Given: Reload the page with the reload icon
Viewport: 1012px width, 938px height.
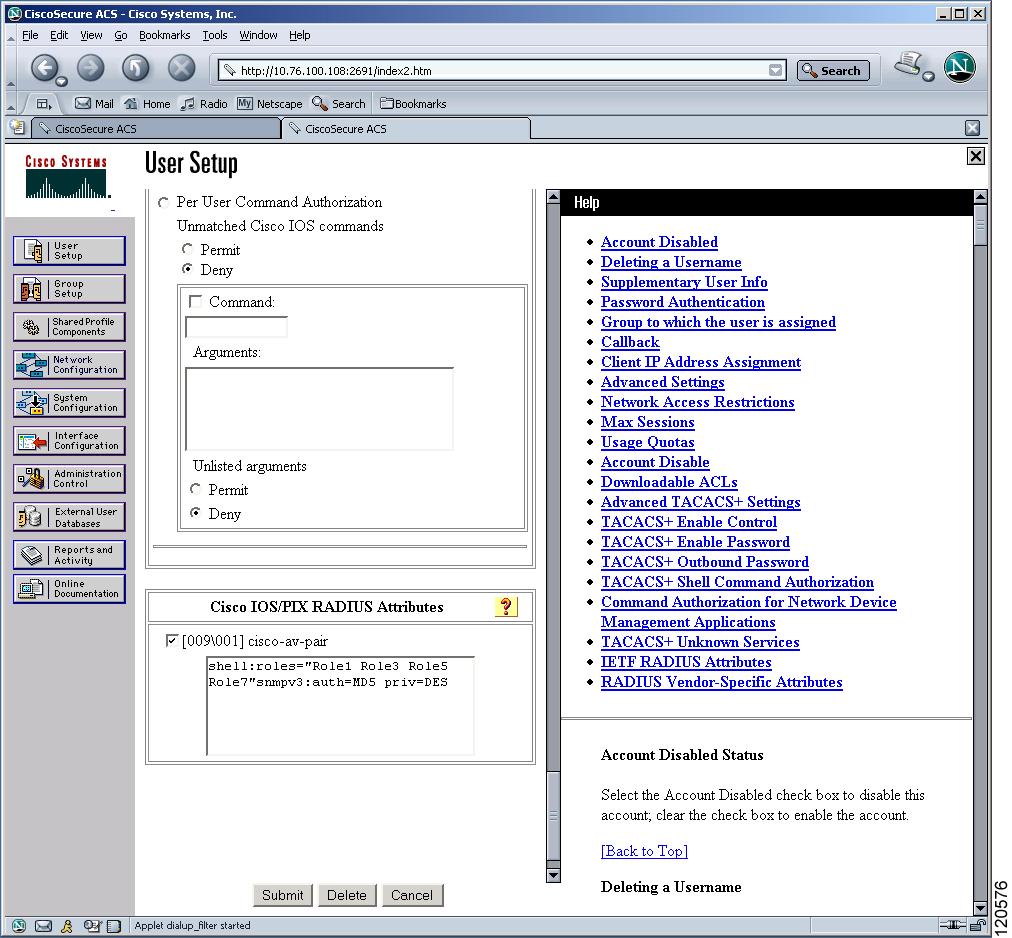Looking at the screenshot, I should pyautogui.click(x=136, y=67).
